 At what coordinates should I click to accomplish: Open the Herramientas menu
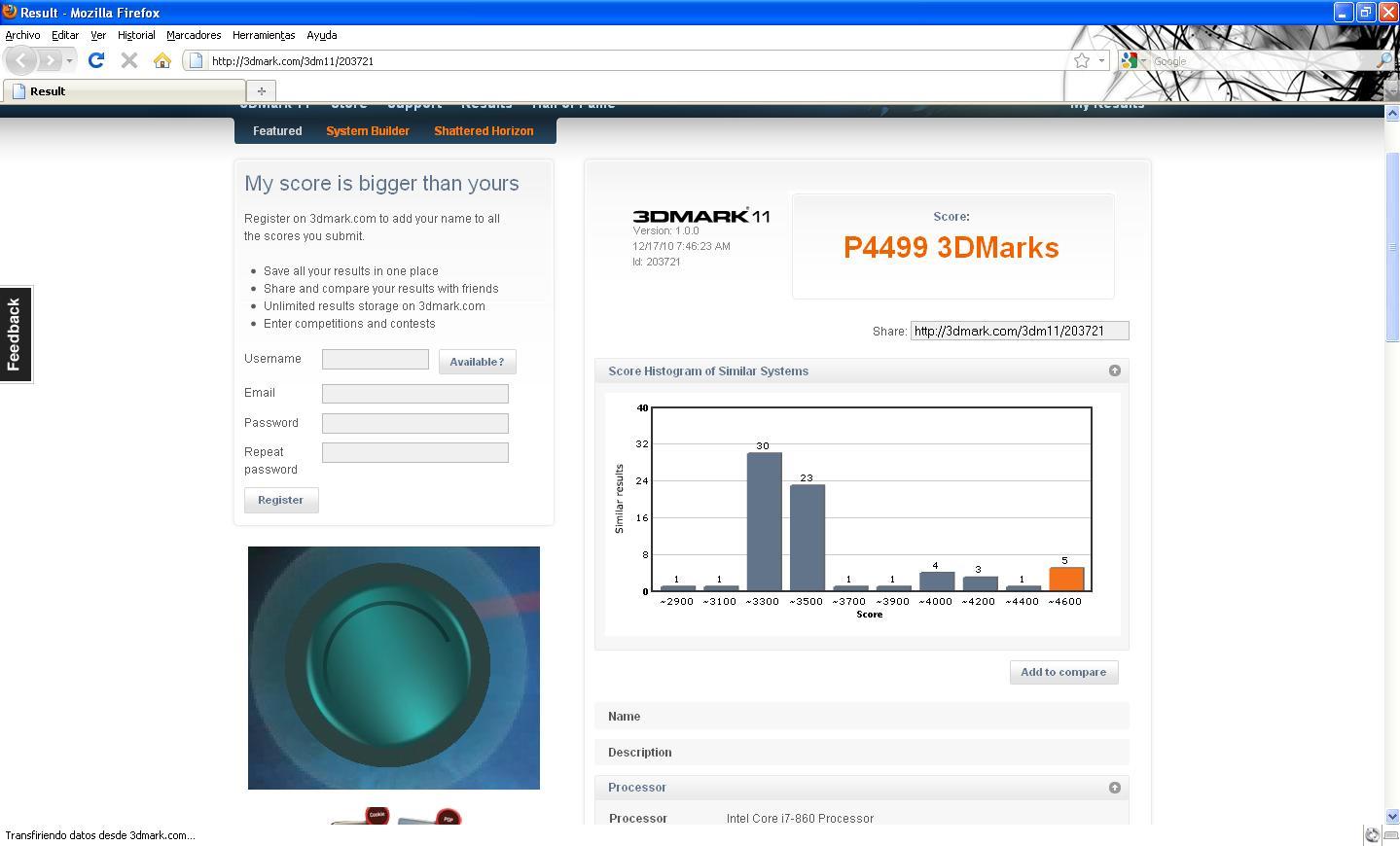[264, 35]
